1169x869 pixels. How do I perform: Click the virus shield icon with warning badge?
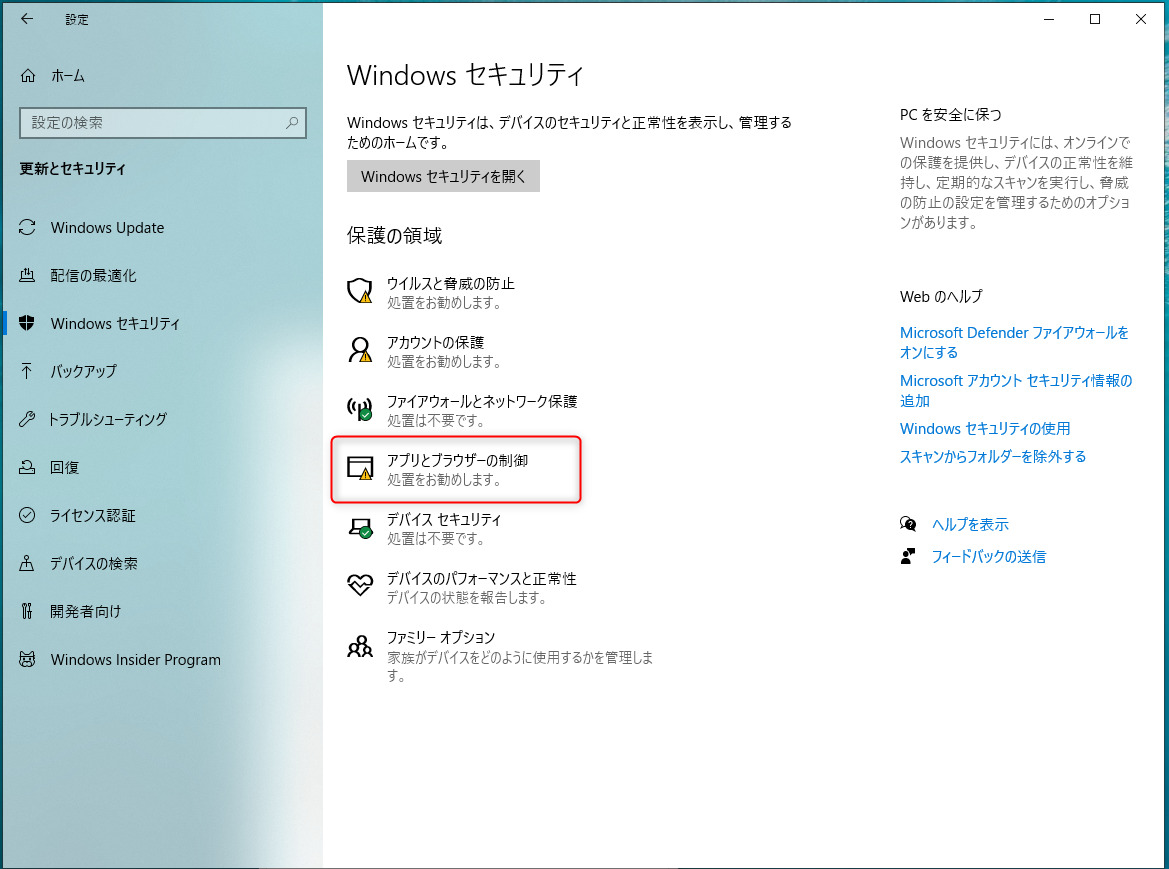coord(360,291)
